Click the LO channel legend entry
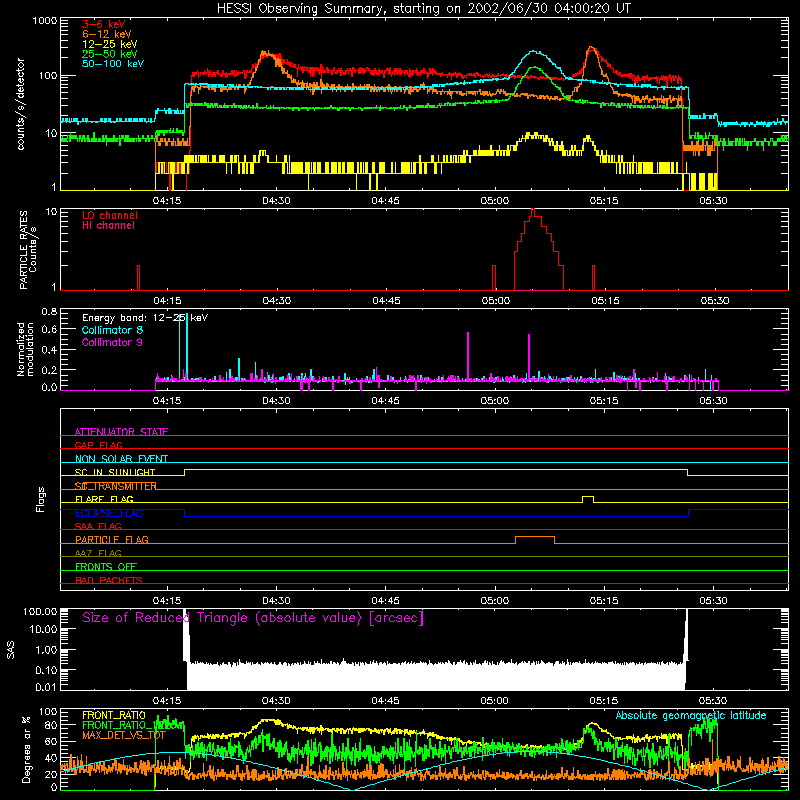 coord(109,215)
